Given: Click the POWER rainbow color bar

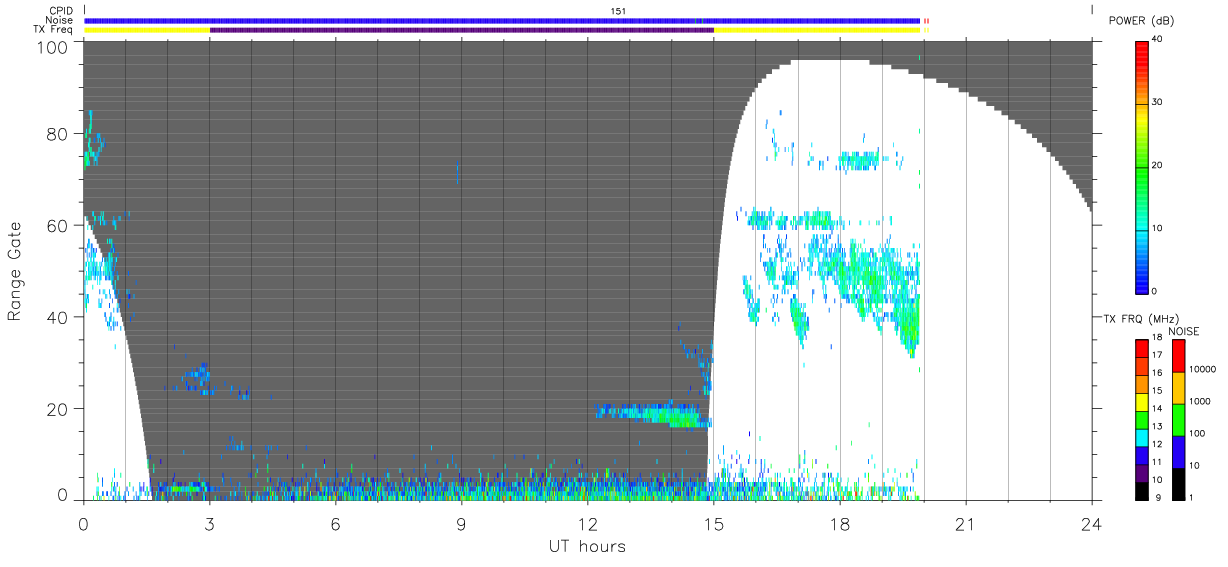Looking at the screenshot, I should (1142, 166).
